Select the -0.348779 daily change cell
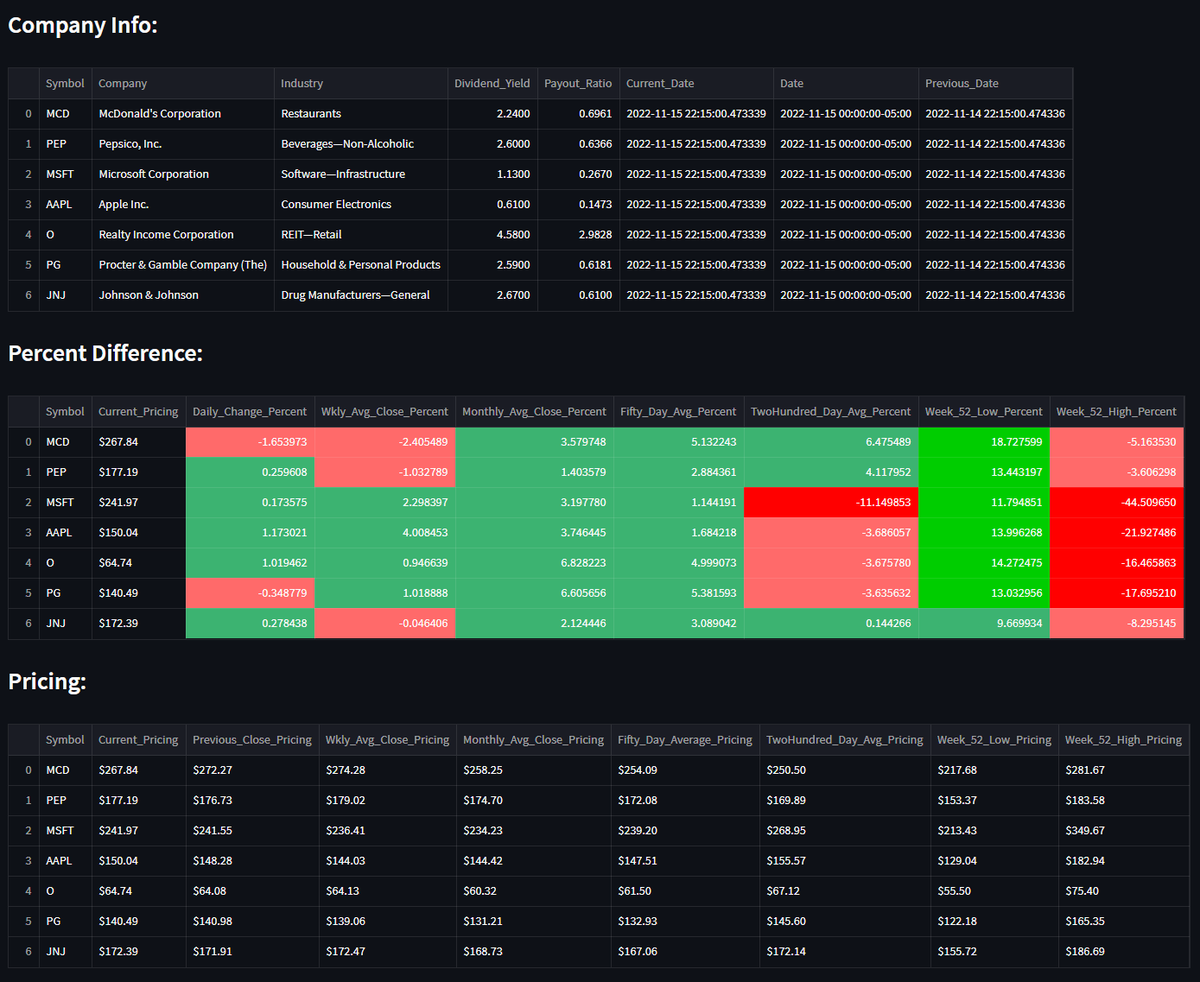Viewport: 1200px width, 982px height. 250,593
